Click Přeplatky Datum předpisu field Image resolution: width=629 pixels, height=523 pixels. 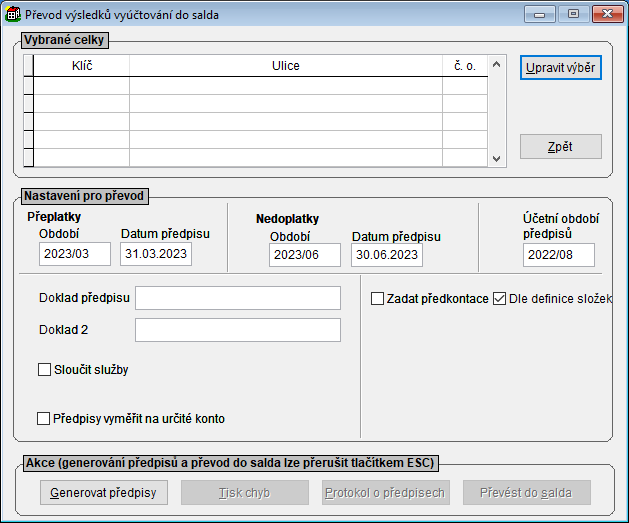pyautogui.click(x=155, y=254)
